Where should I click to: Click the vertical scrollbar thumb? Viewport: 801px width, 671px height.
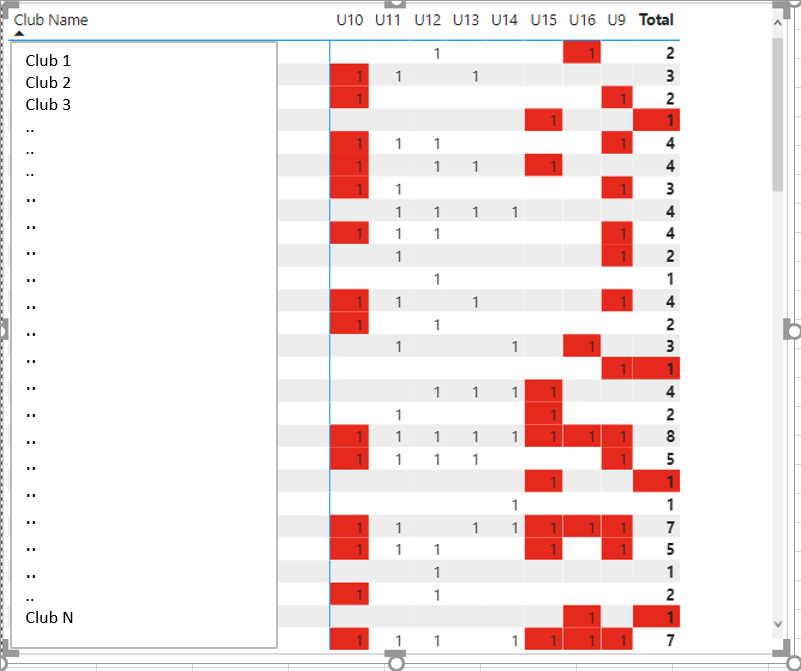pyautogui.click(x=778, y=114)
